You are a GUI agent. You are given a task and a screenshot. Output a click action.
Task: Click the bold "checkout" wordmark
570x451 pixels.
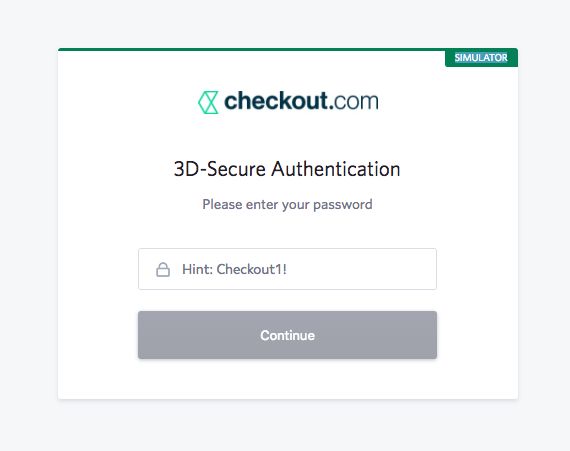point(276,101)
